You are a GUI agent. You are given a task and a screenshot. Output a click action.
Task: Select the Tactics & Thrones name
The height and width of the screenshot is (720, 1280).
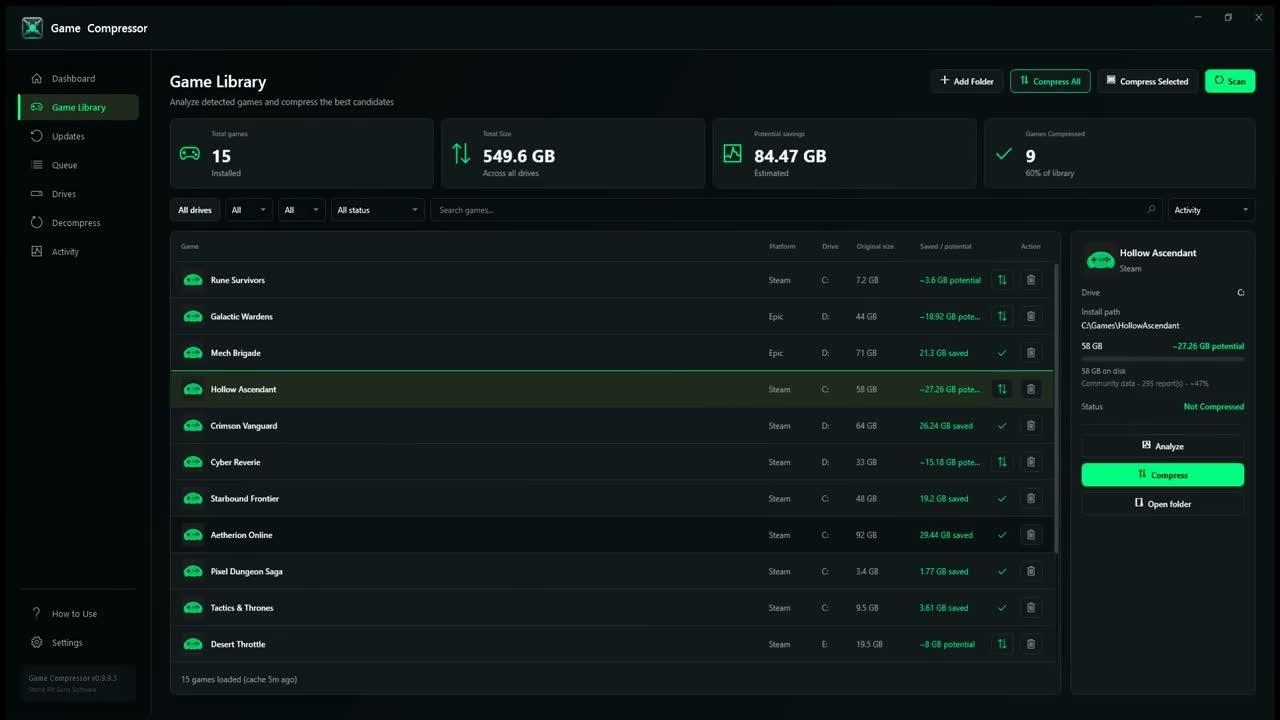(x=242, y=608)
